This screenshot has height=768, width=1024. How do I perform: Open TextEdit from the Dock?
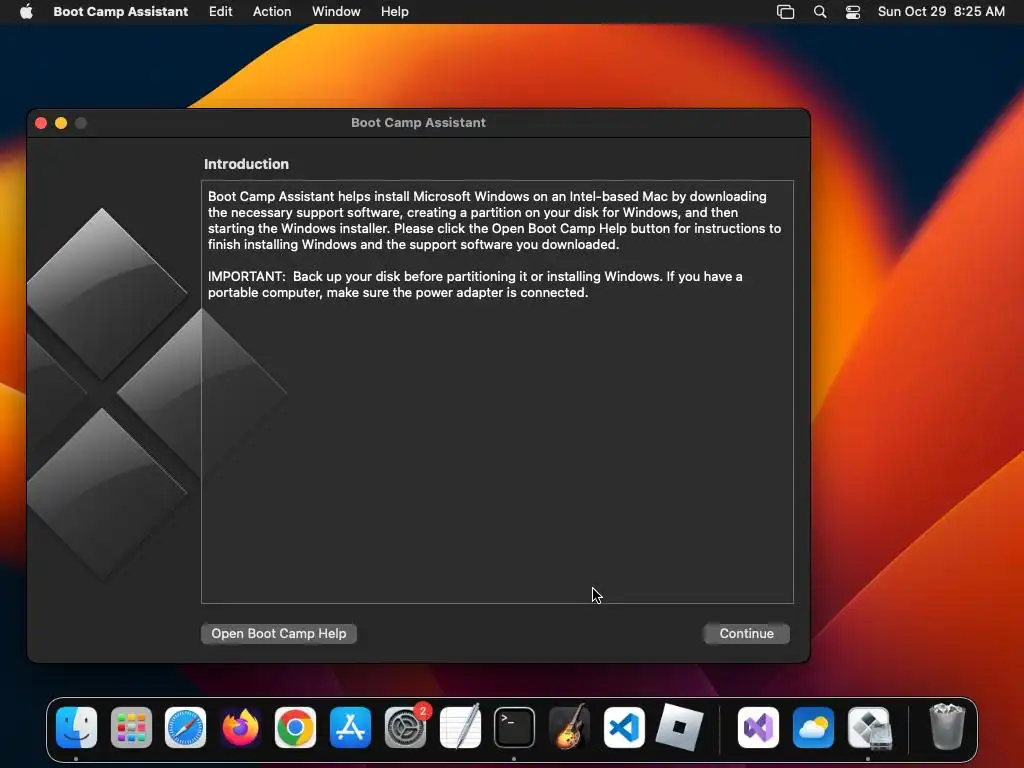[x=460, y=728]
